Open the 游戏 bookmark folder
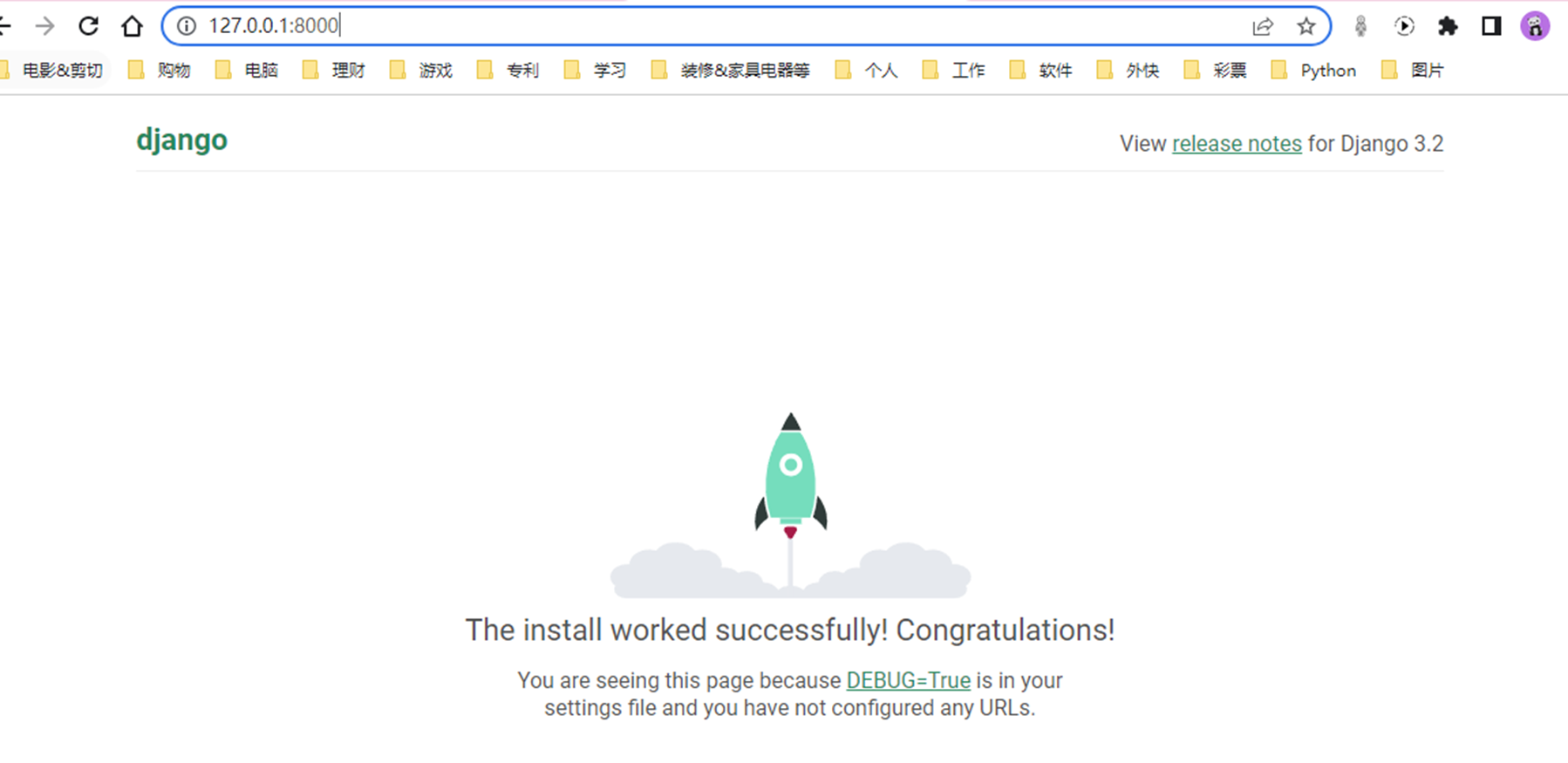 tap(421, 71)
